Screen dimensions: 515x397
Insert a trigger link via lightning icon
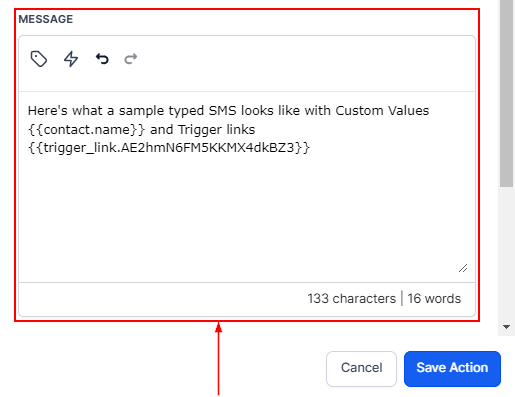71,59
